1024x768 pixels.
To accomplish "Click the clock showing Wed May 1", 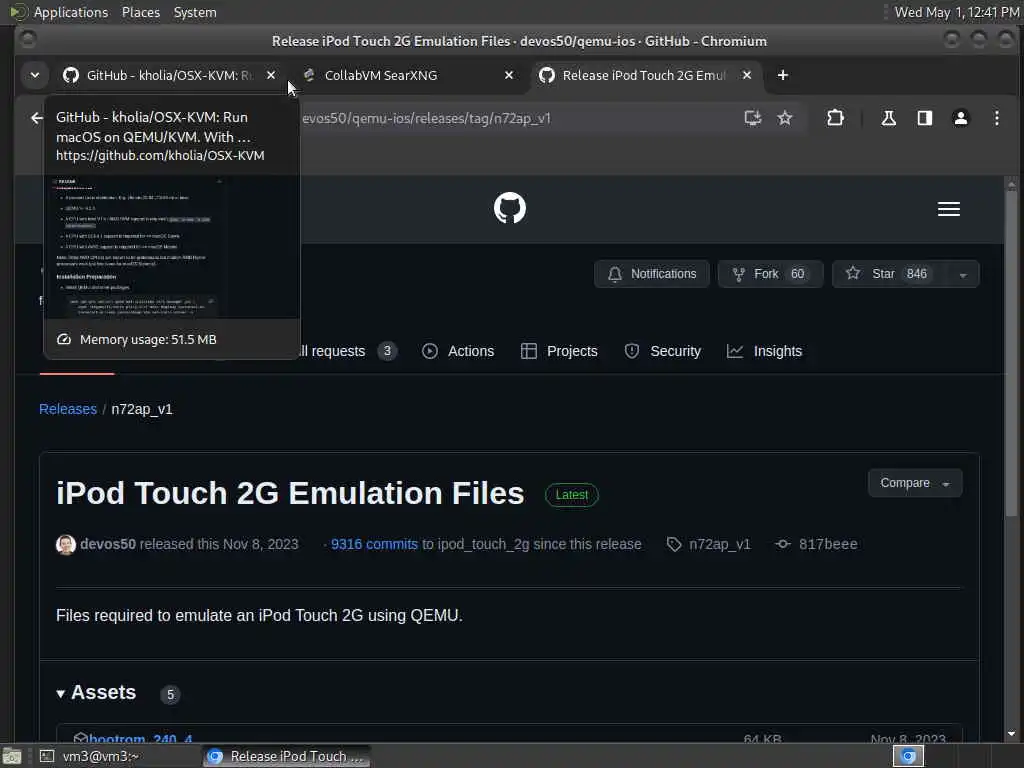I will 957,12.
